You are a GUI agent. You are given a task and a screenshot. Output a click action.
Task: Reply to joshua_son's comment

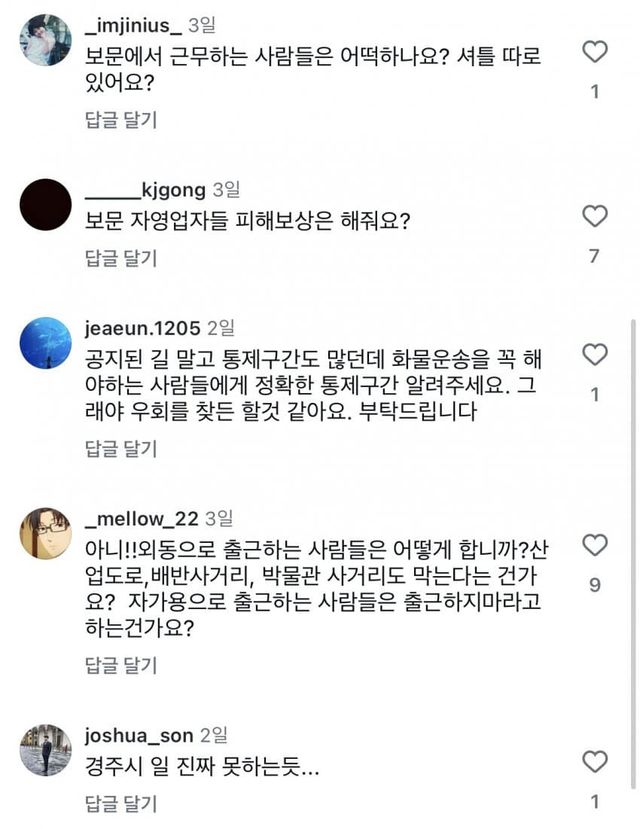pyautogui.click(x=121, y=802)
